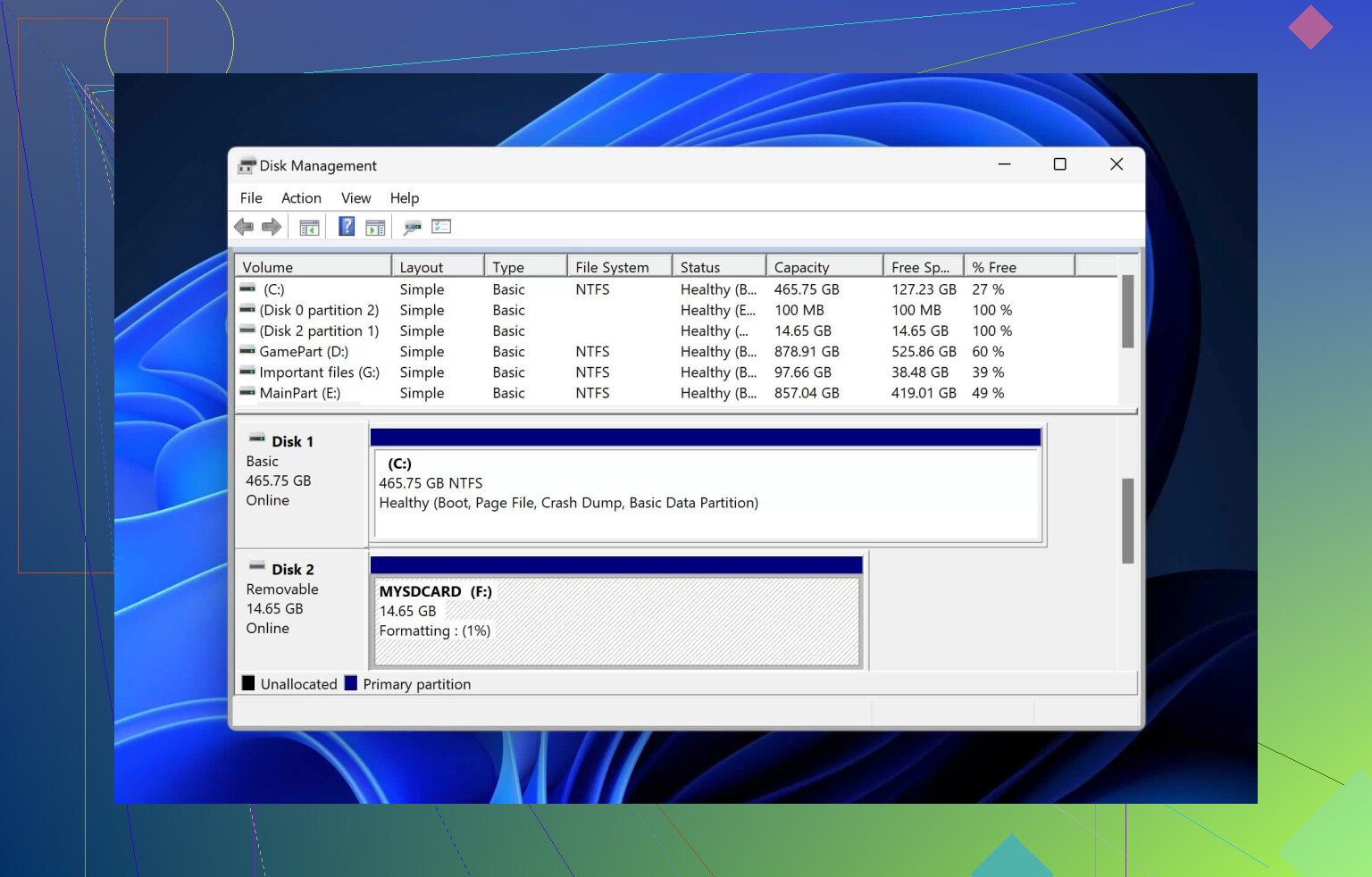Toggle the Show/Hide Action Pane toolbar icon
The image size is (1372, 877).
375,228
